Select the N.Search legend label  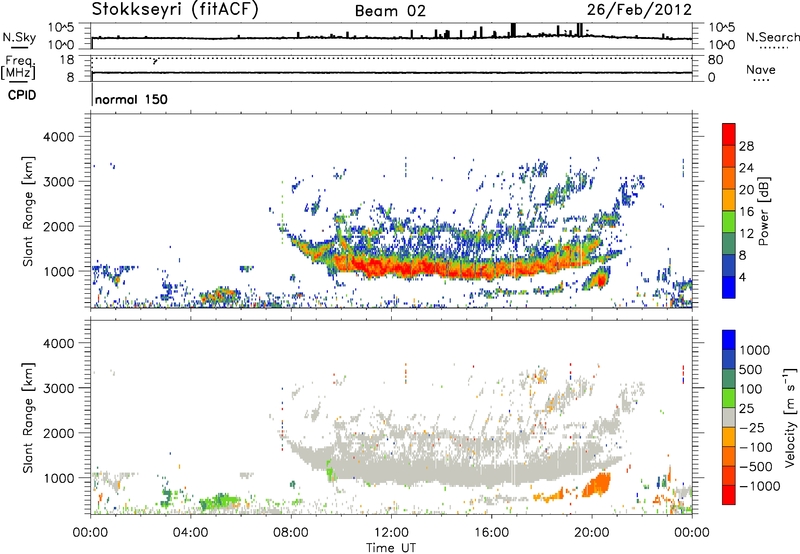point(772,37)
